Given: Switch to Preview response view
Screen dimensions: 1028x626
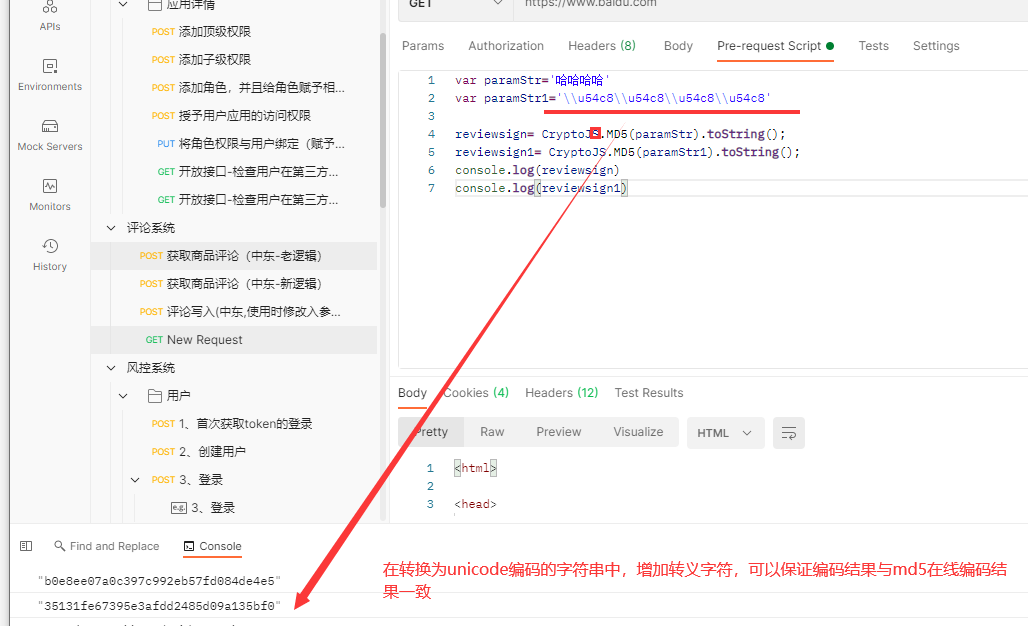Looking at the screenshot, I should click(x=558, y=431).
